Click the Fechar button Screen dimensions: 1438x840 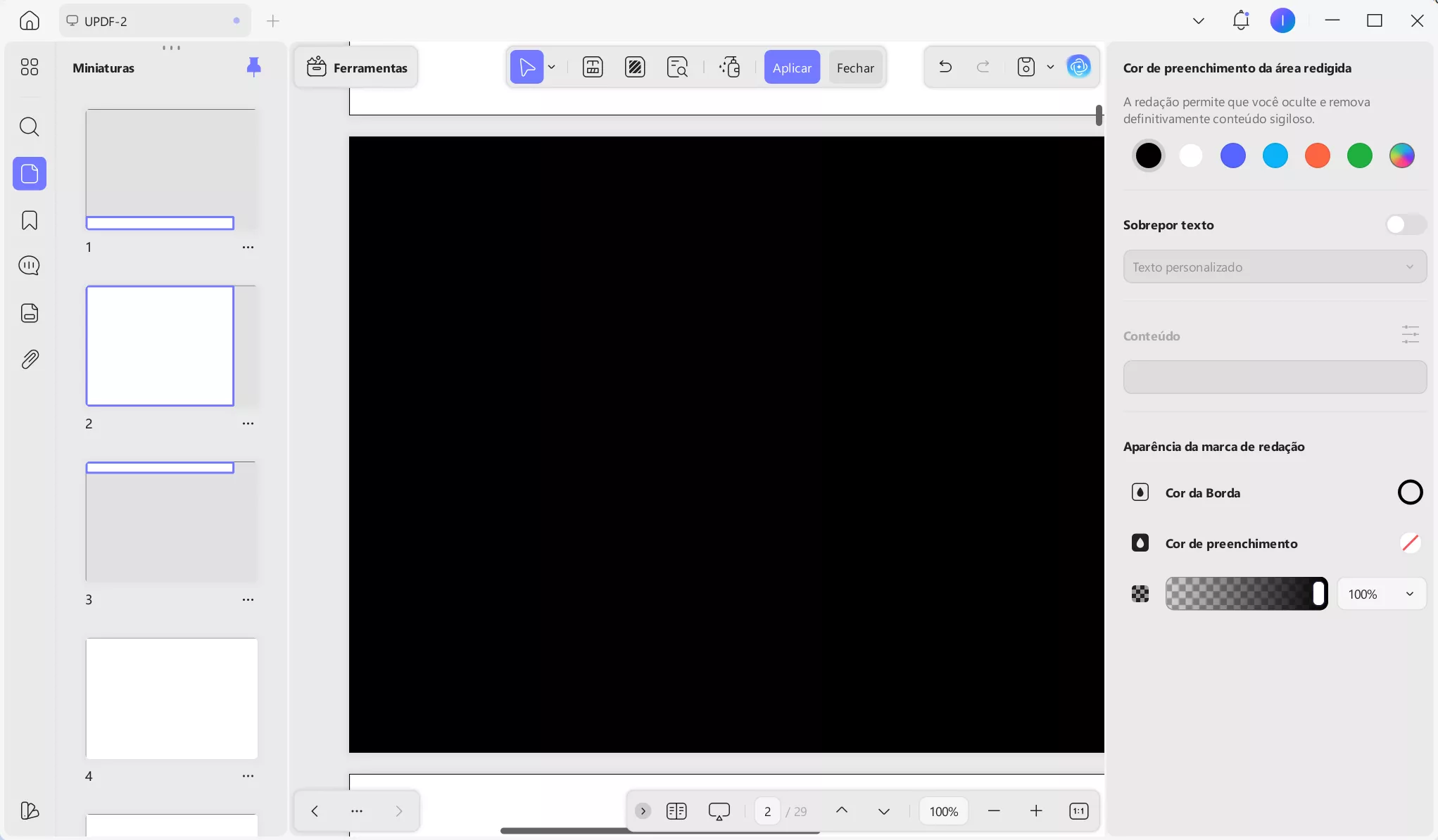(855, 68)
